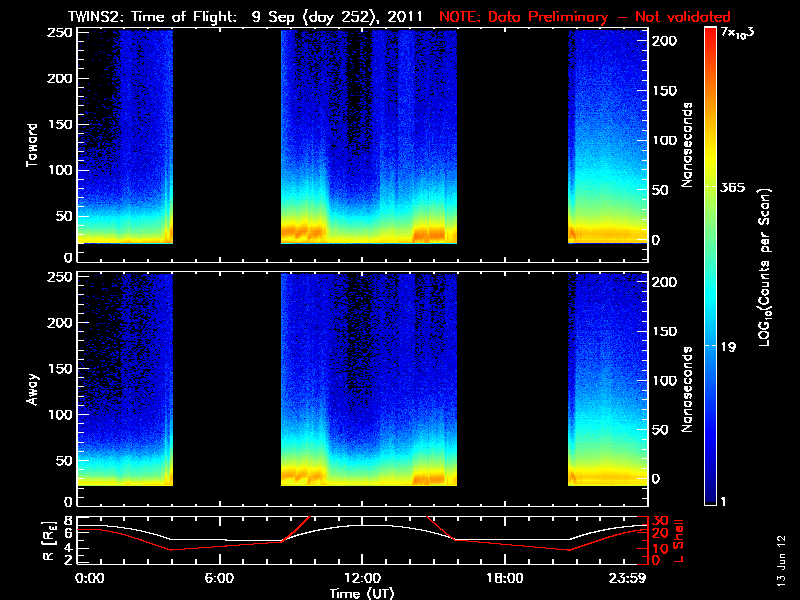Click the 18:00 time axis tick
The height and width of the screenshot is (600, 800).
click(505, 578)
